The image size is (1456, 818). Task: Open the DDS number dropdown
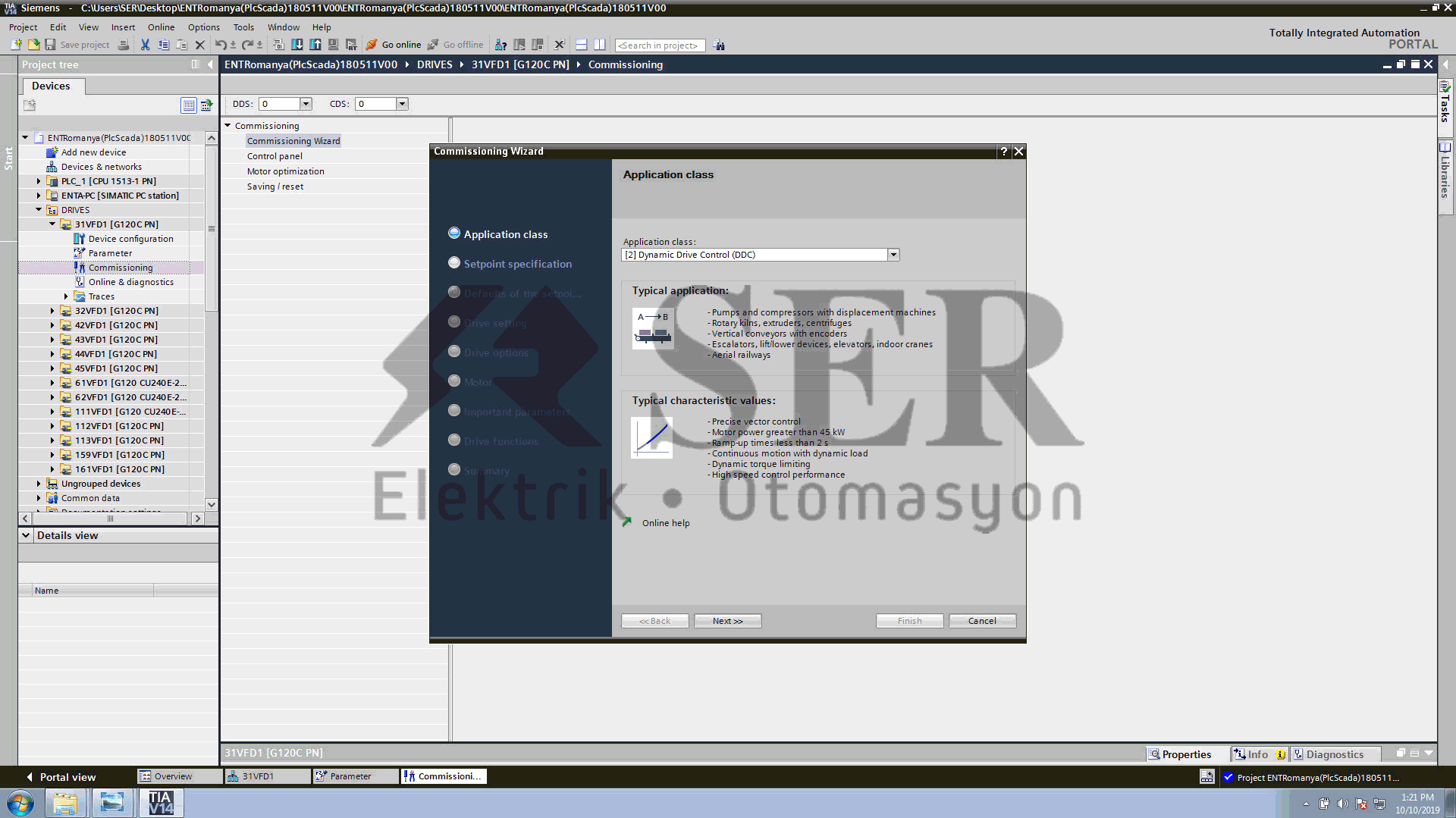[x=306, y=103]
